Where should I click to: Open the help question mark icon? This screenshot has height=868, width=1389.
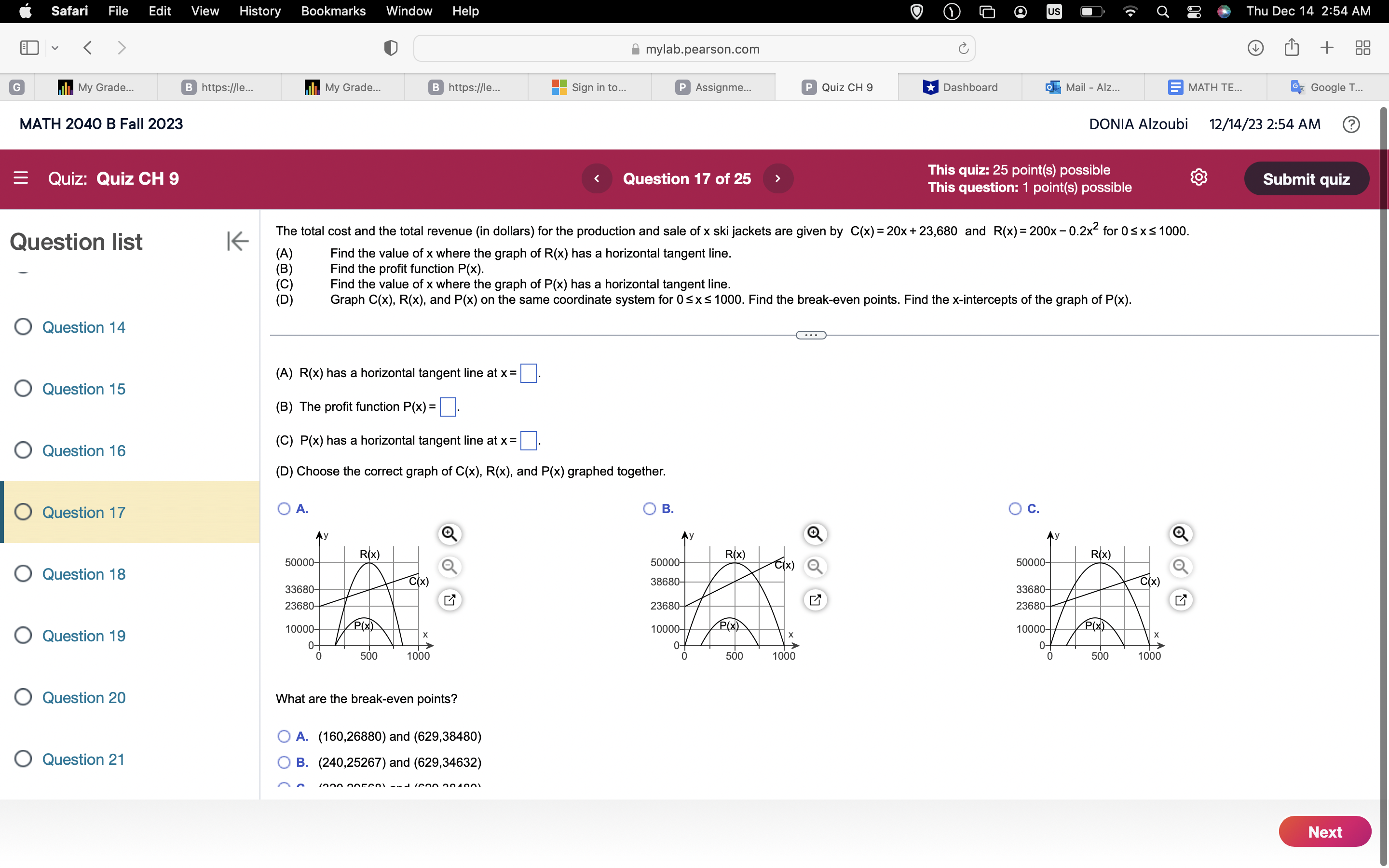tap(1351, 124)
